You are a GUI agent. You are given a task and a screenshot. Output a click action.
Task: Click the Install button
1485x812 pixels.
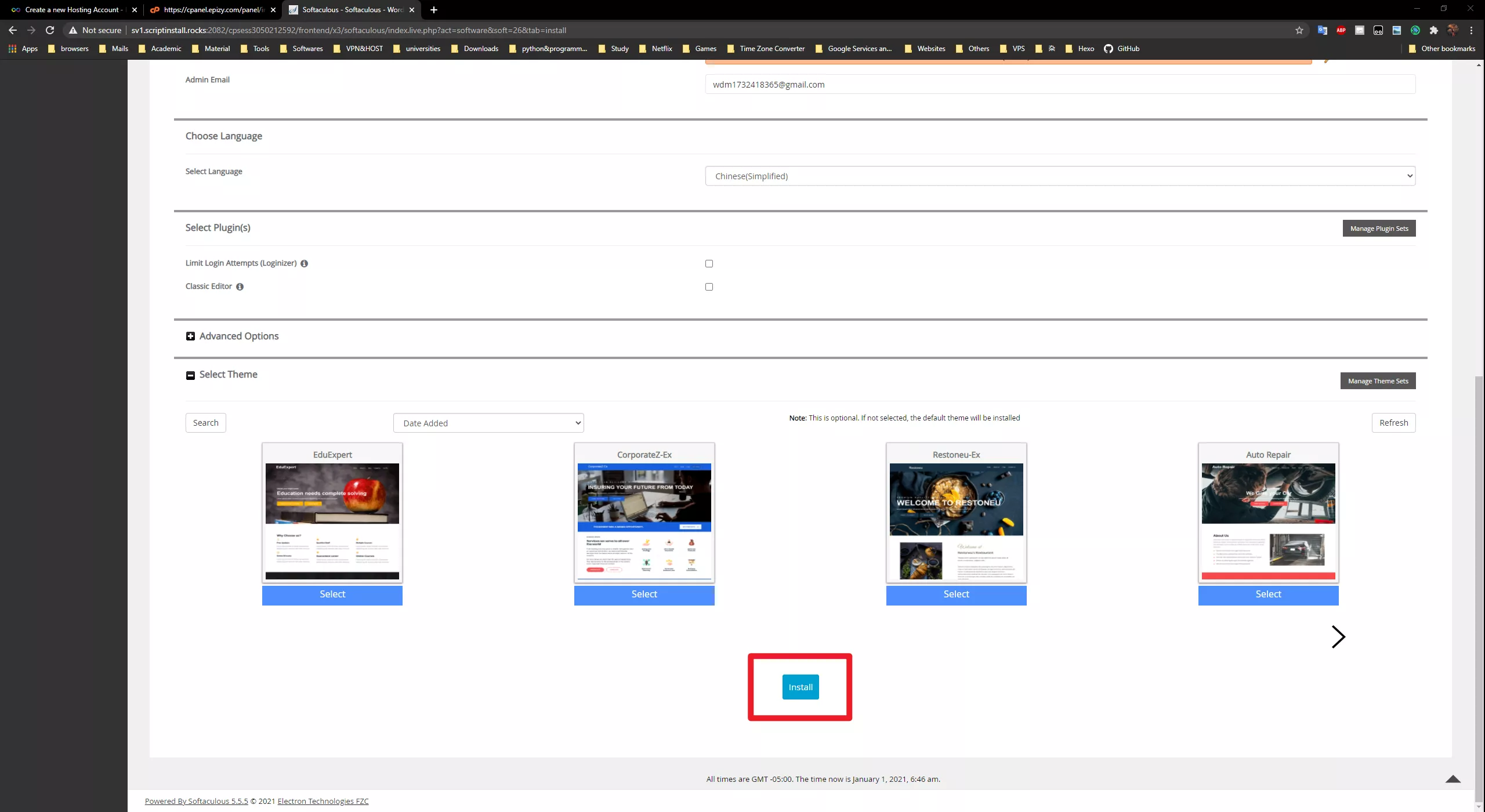point(800,687)
